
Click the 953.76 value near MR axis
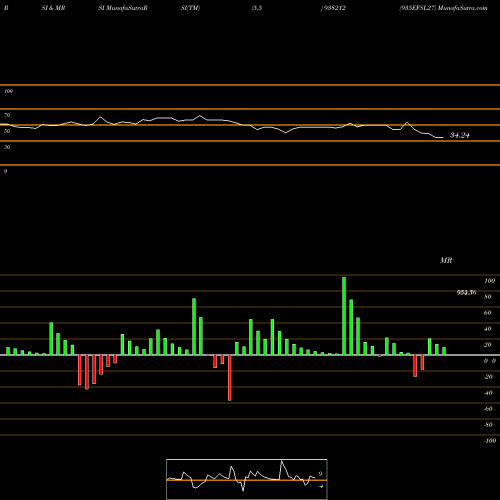[x=466, y=293]
